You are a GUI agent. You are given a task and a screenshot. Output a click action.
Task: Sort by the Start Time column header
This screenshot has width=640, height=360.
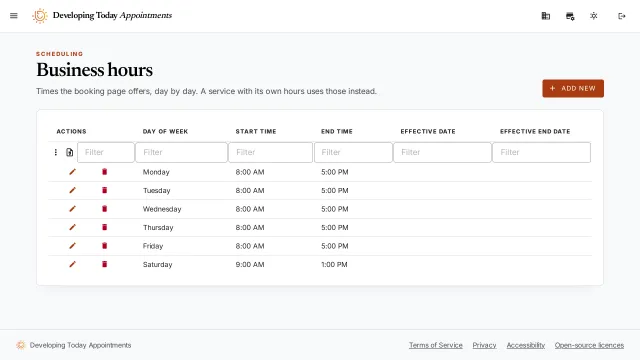point(256,131)
